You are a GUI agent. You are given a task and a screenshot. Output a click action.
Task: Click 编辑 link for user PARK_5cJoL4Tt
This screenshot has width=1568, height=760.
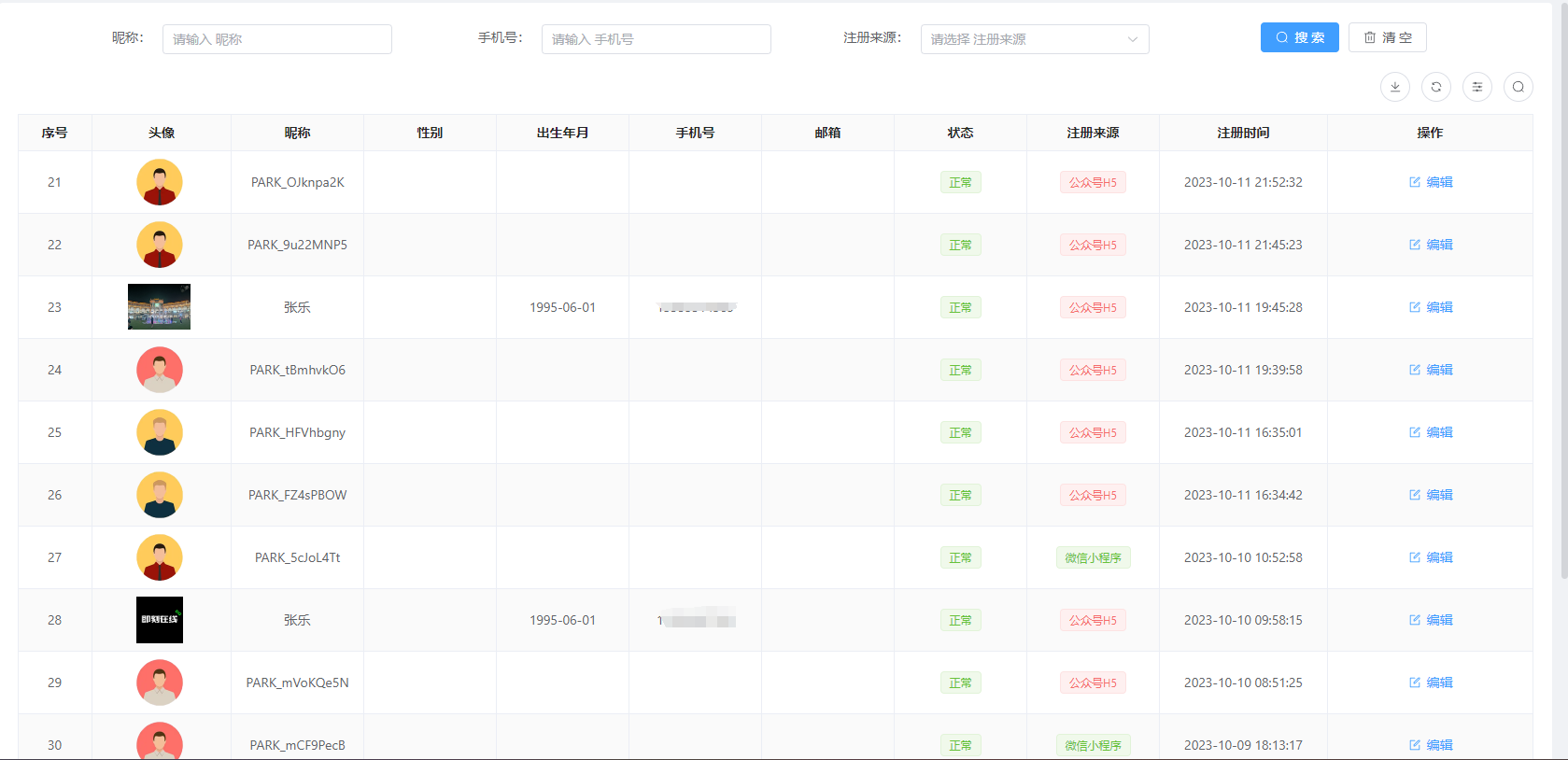pos(1439,557)
